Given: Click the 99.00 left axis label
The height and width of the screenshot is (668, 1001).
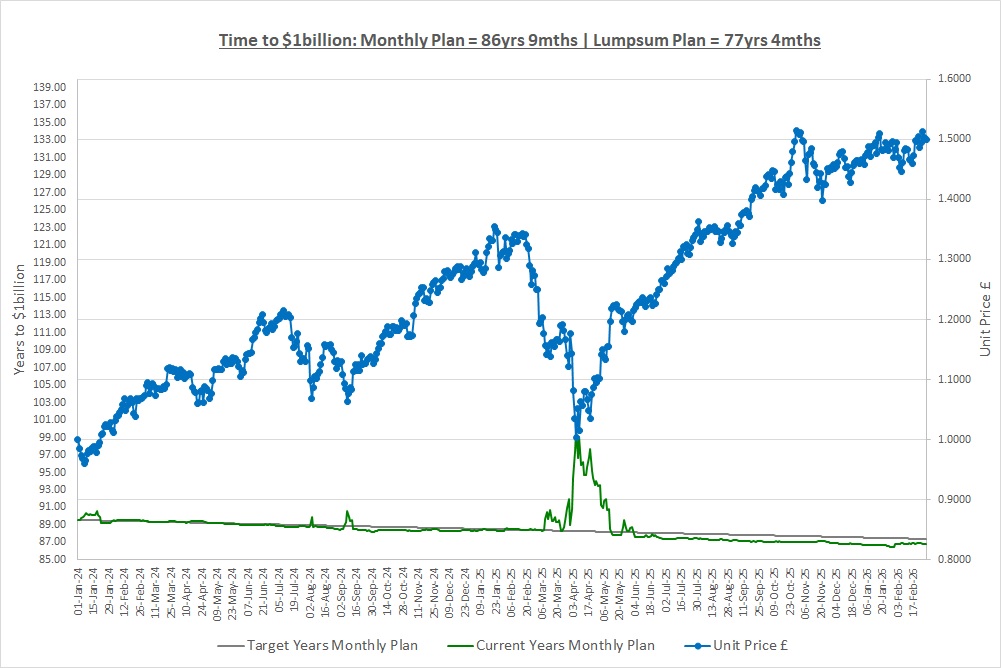Looking at the screenshot, I should click(x=50, y=437).
